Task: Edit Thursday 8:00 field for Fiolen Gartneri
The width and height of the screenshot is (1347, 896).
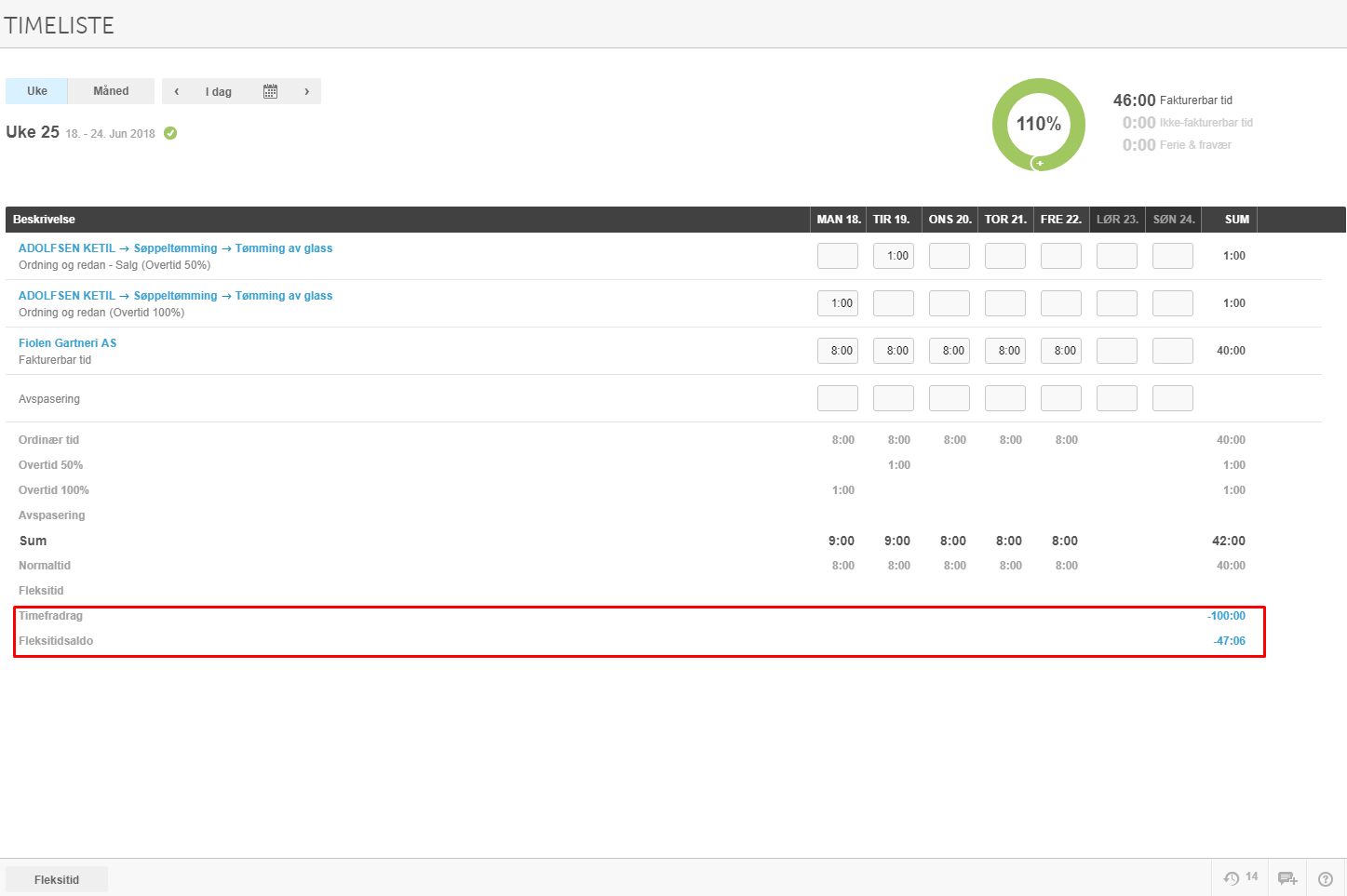Action: tap(1005, 351)
